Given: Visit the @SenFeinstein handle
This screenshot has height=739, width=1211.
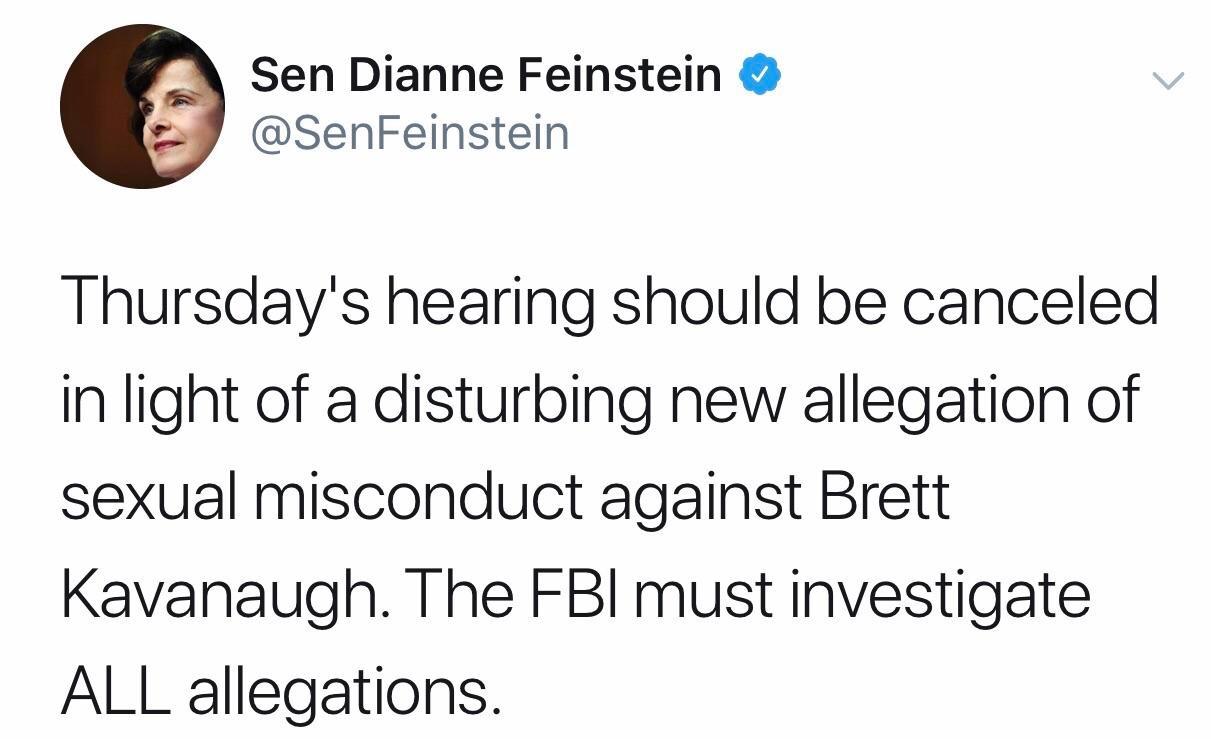Looking at the screenshot, I should pos(410,134).
